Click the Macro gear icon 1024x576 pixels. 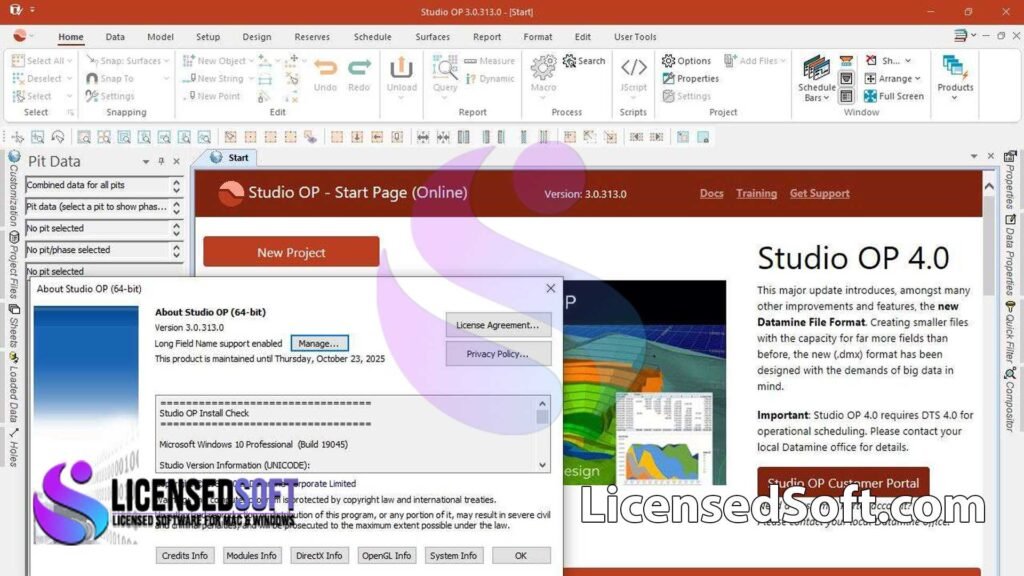(x=543, y=67)
